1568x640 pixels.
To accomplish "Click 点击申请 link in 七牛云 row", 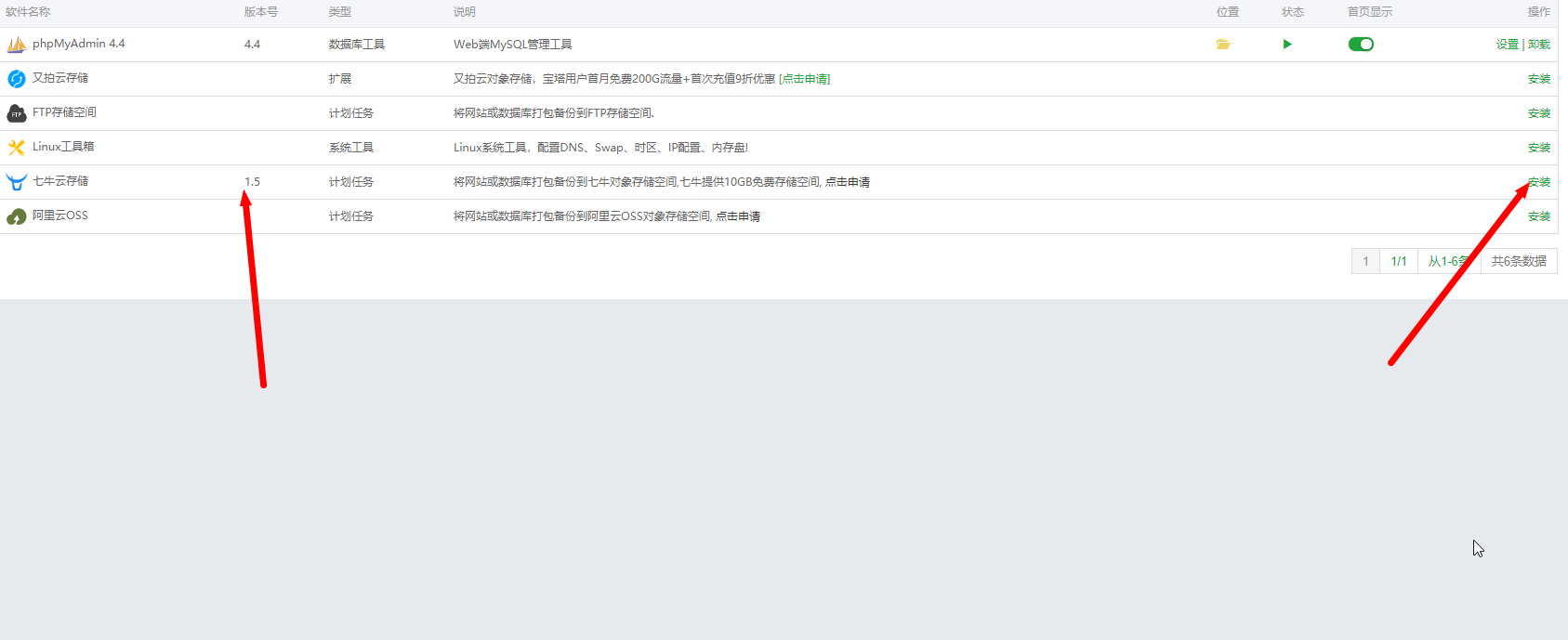I will (848, 182).
